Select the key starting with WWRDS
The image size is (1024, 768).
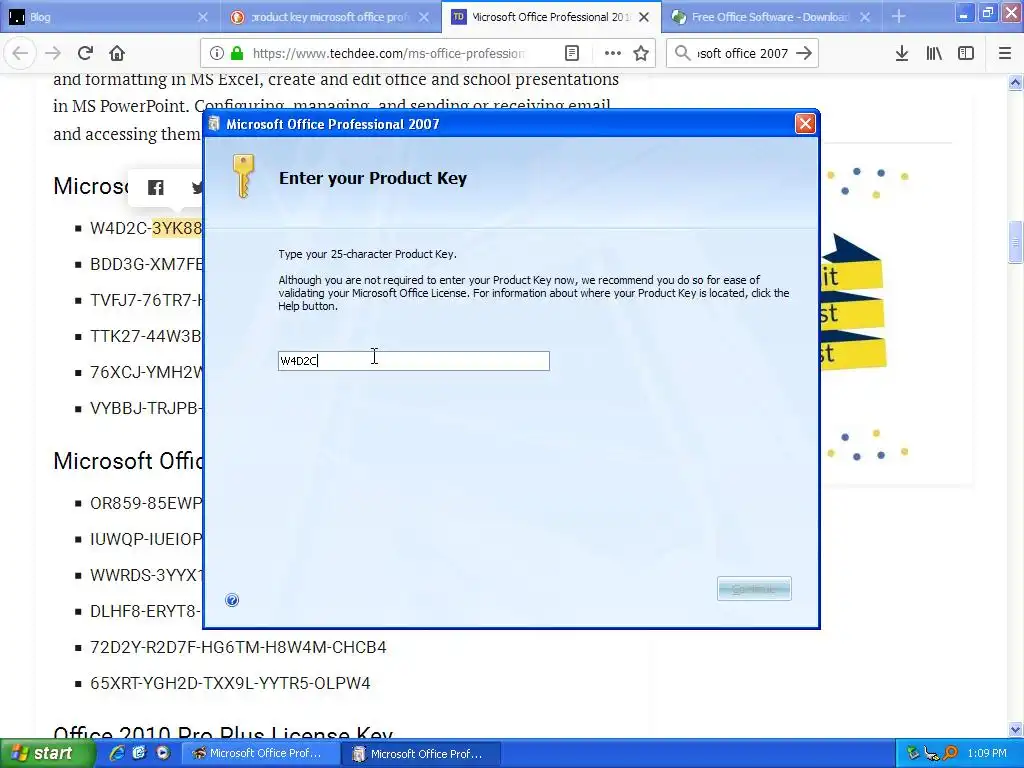click(x=146, y=575)
